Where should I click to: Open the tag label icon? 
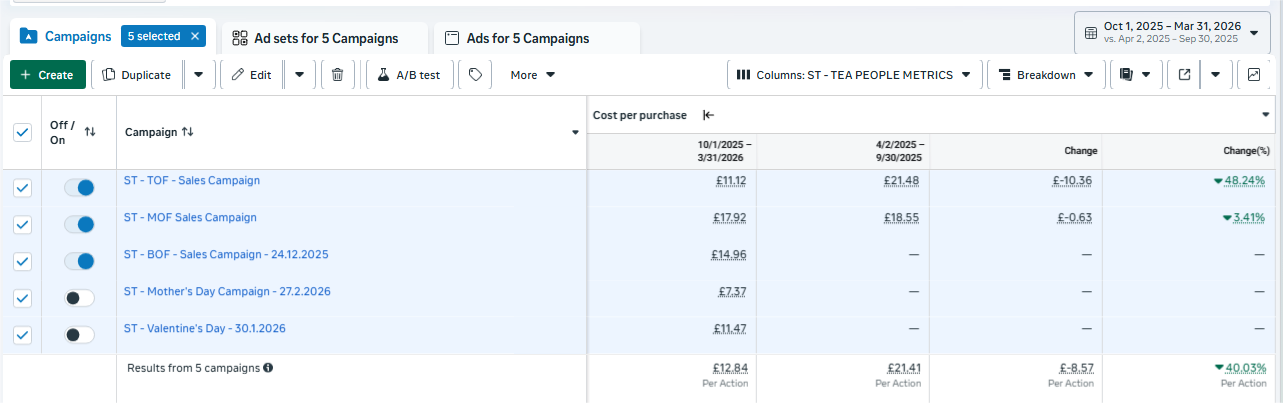(x=475, y=74)
